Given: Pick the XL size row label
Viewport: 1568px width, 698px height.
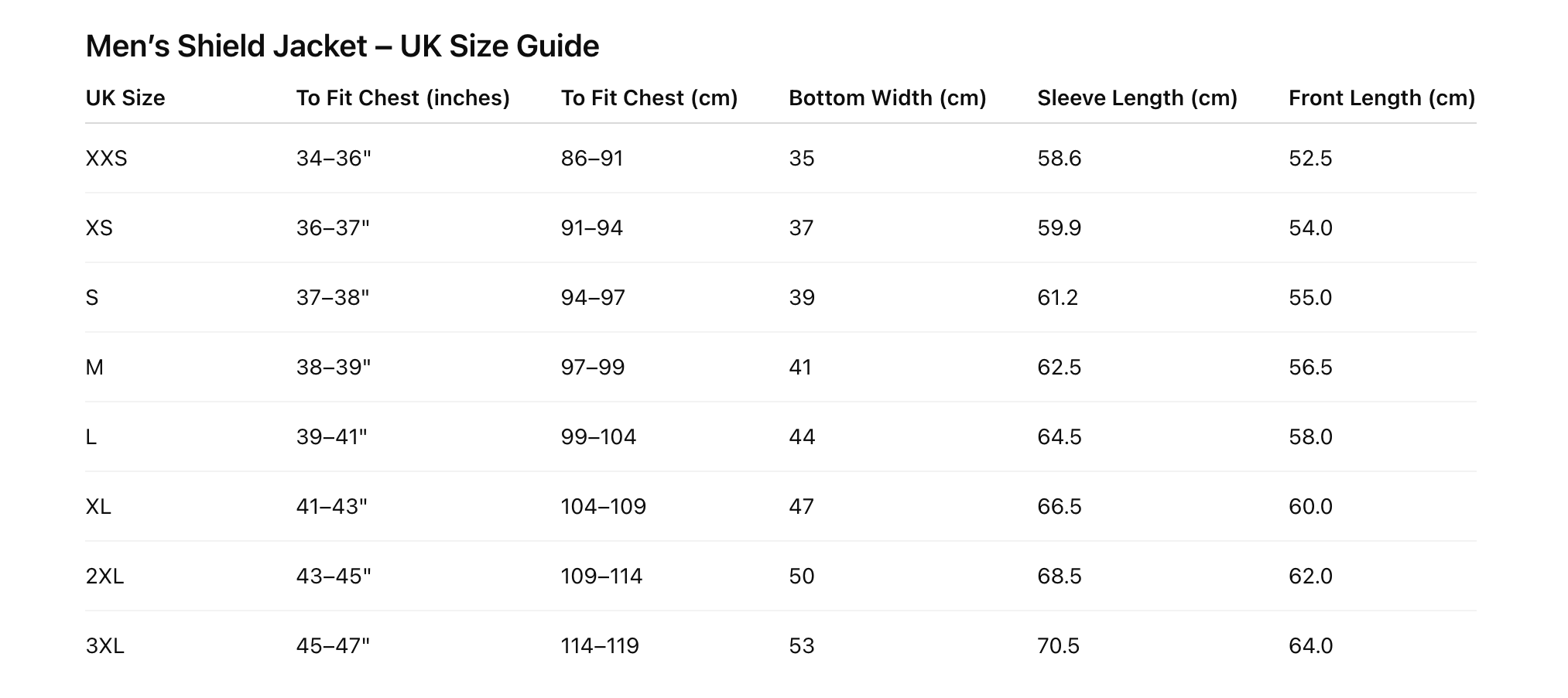Looking at the screenshot, I should pyautogui.click(x=98, y=507).
